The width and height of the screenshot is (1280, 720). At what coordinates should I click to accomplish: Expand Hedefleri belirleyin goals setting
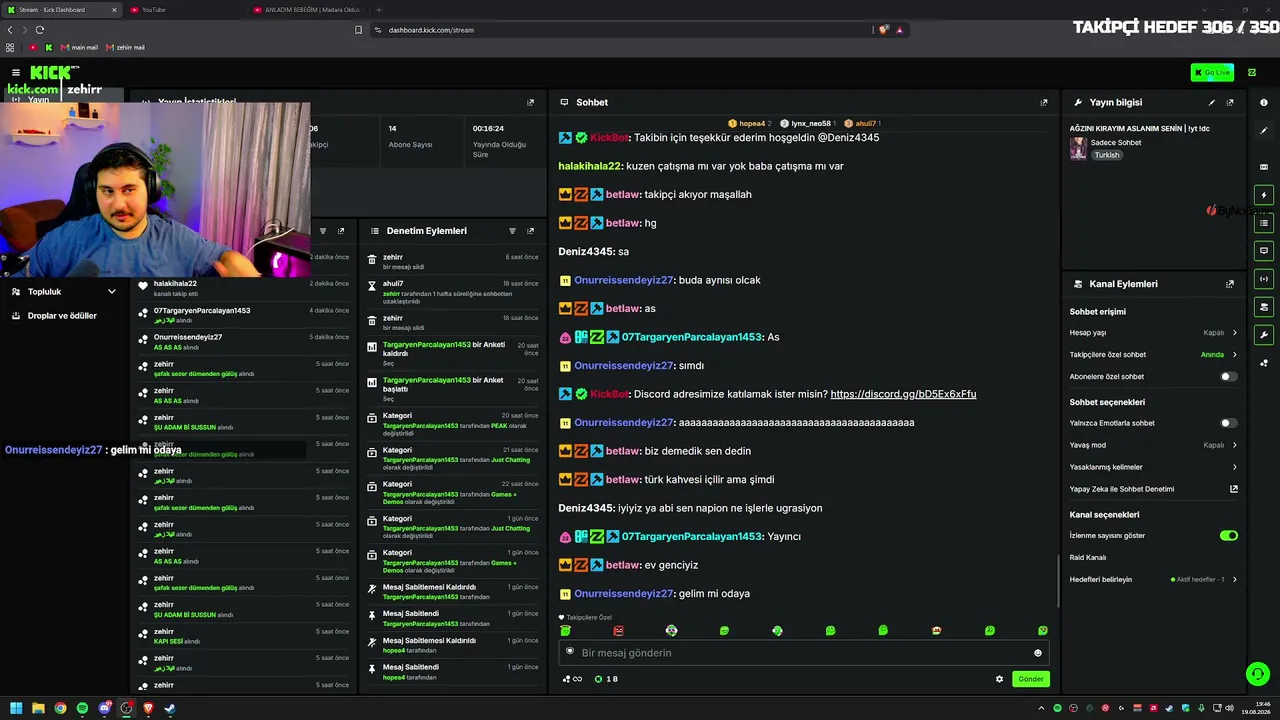pyautogui.click(x=1153, y=580)
